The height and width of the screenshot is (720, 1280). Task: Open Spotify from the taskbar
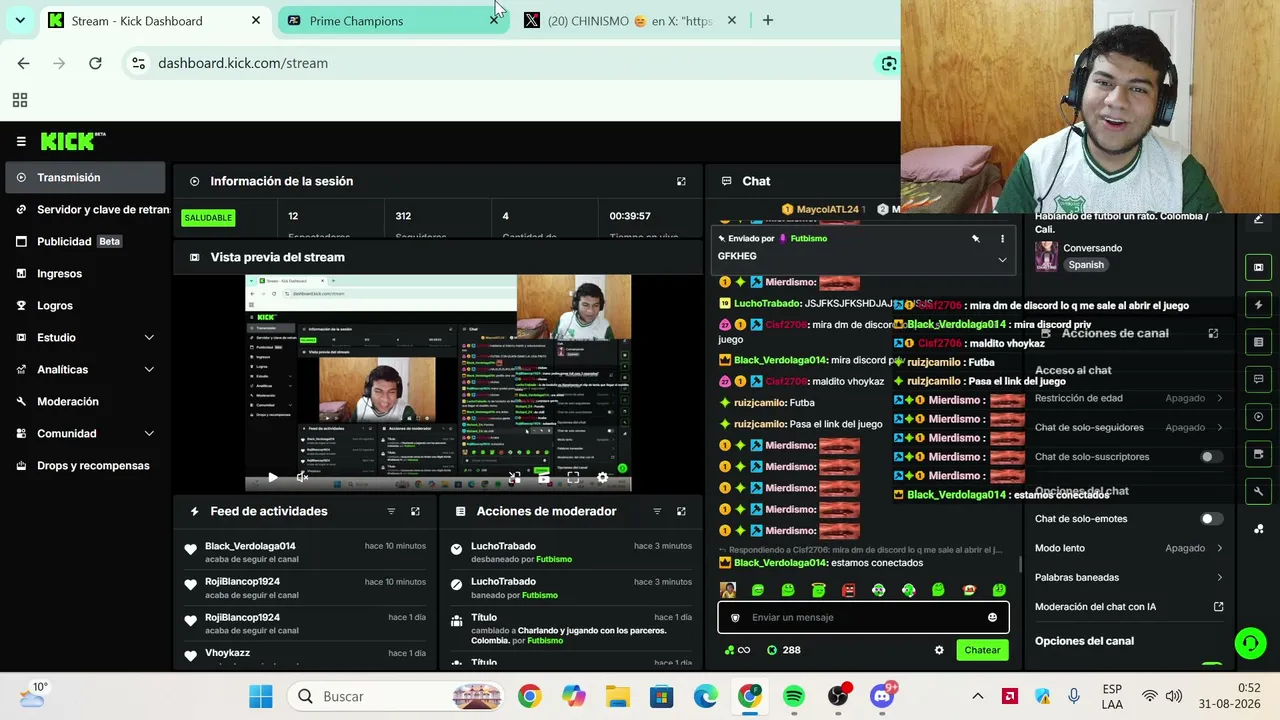coord(794,696)
